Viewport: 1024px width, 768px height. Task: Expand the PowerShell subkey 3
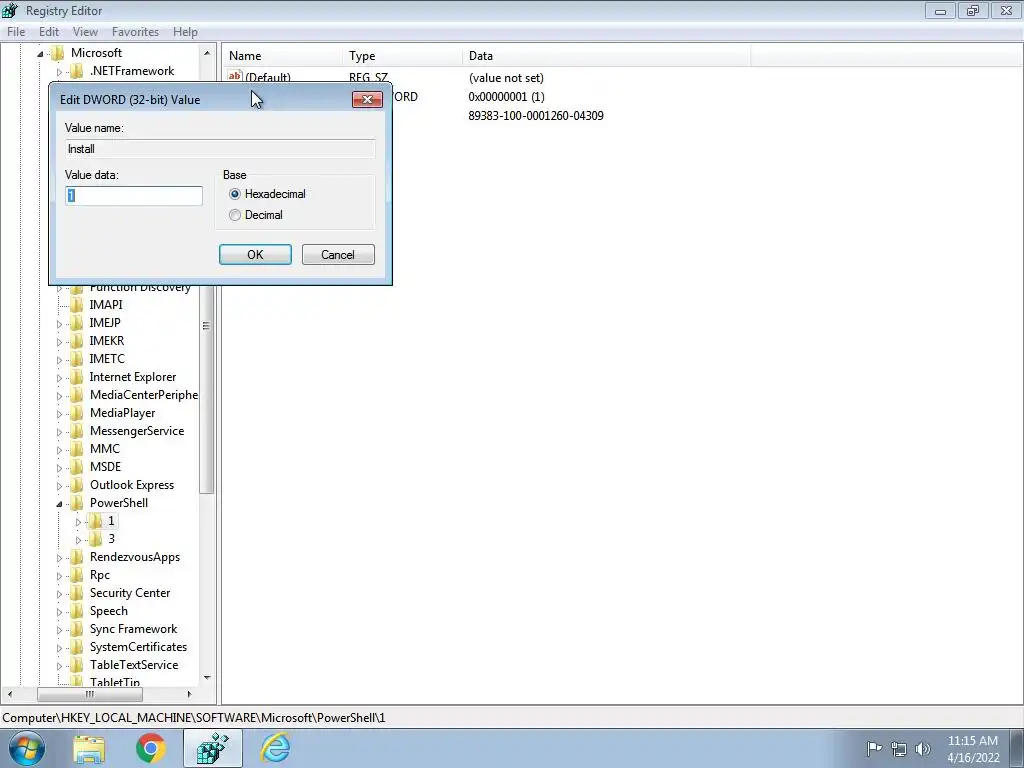pyautogui.click(x=78, y=539)
